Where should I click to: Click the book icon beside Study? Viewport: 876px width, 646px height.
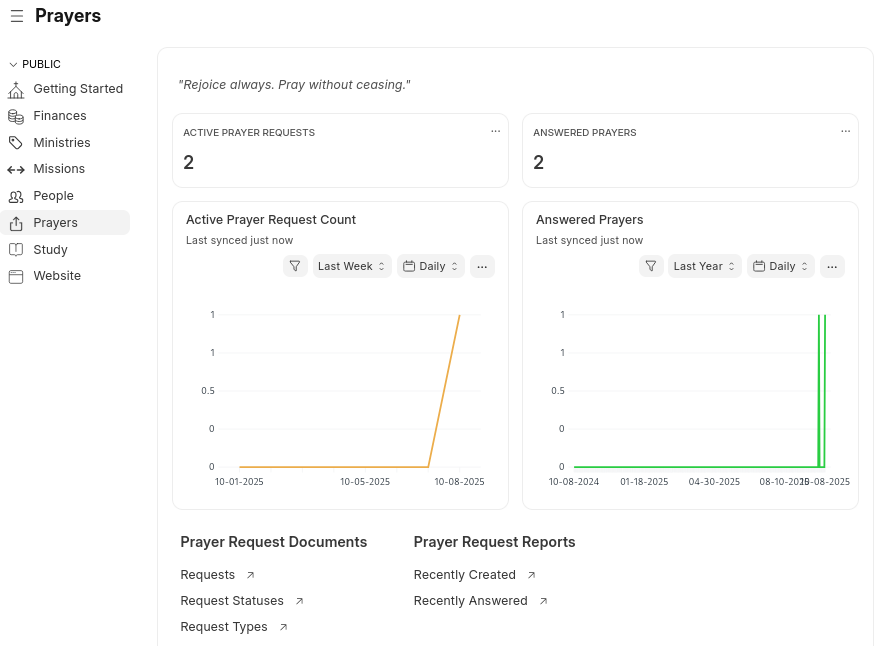pyautogui.click(x=16, y=250)
